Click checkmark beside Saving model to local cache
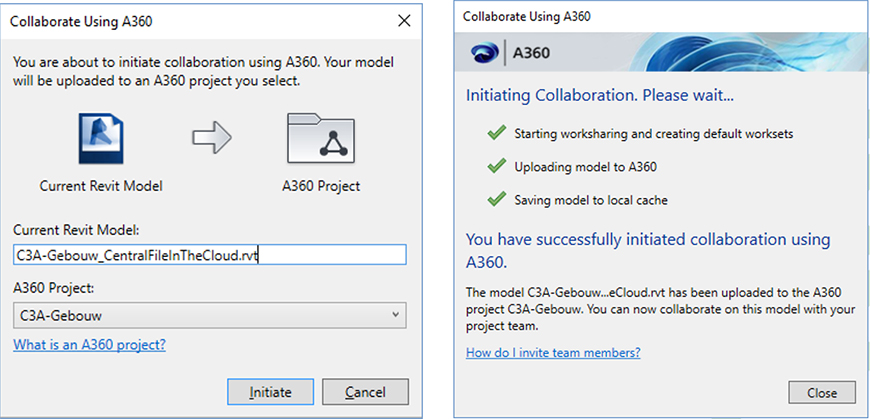This screenshot has height=419, width=870. pos(496,199)
